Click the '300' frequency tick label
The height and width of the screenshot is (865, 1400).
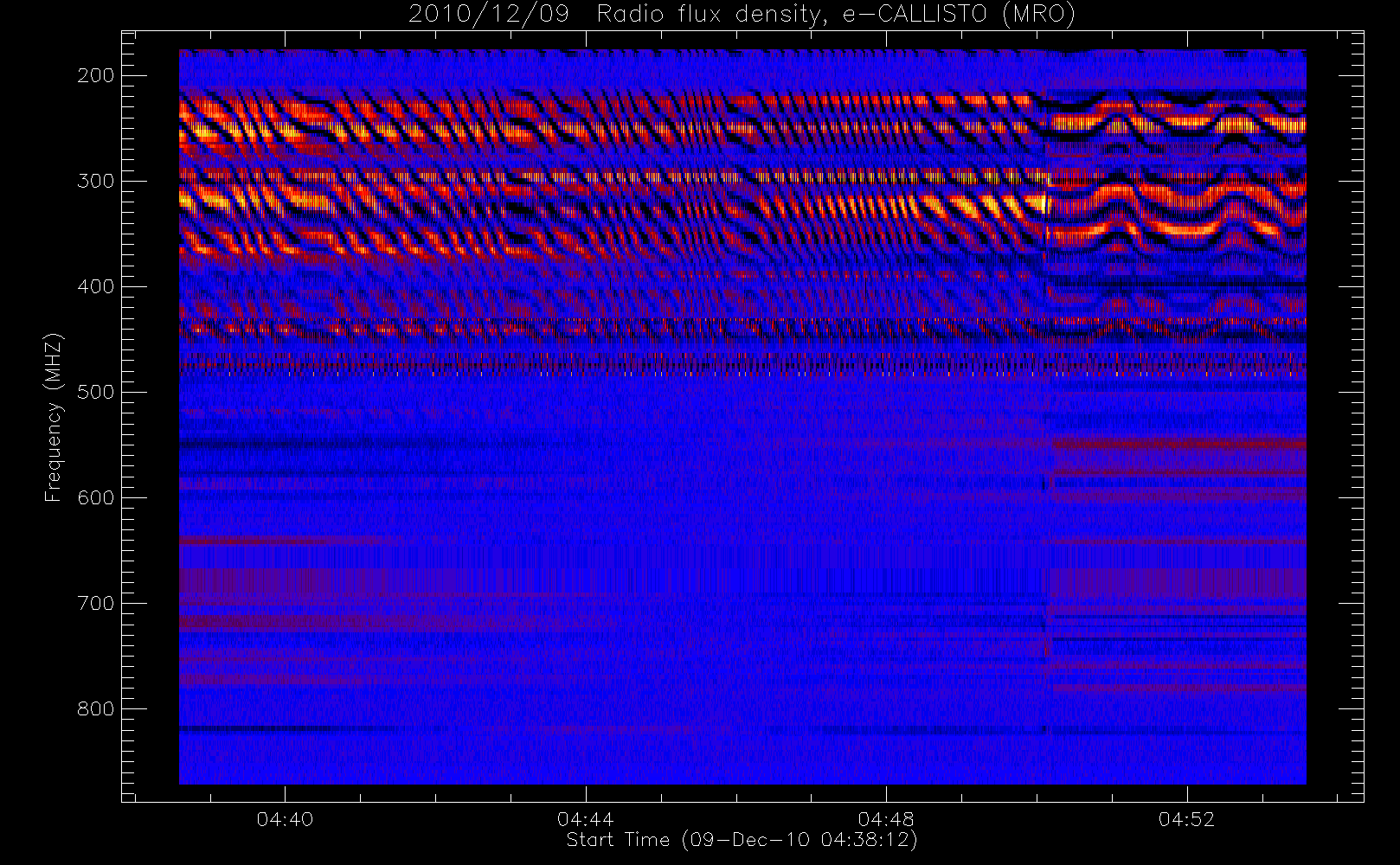coord(96,181)
